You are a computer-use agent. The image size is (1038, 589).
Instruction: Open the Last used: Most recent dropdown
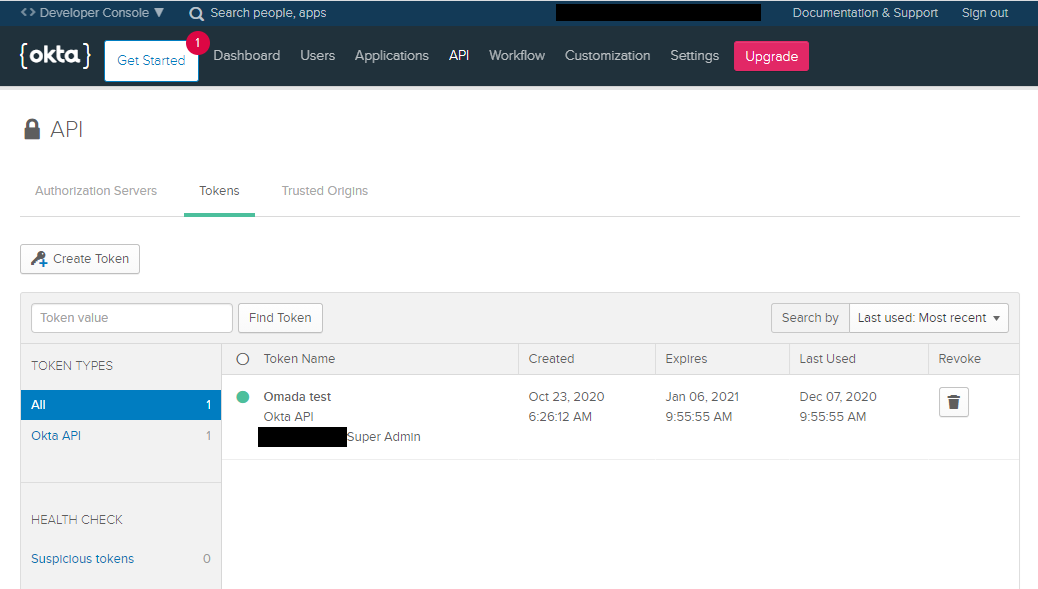click(929, 318)
